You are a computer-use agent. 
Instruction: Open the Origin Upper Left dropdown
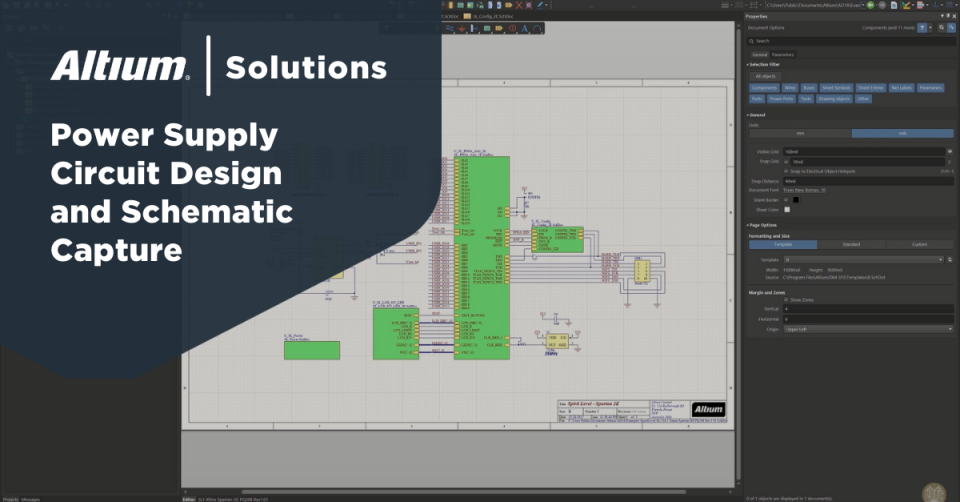tap(867, 329)
